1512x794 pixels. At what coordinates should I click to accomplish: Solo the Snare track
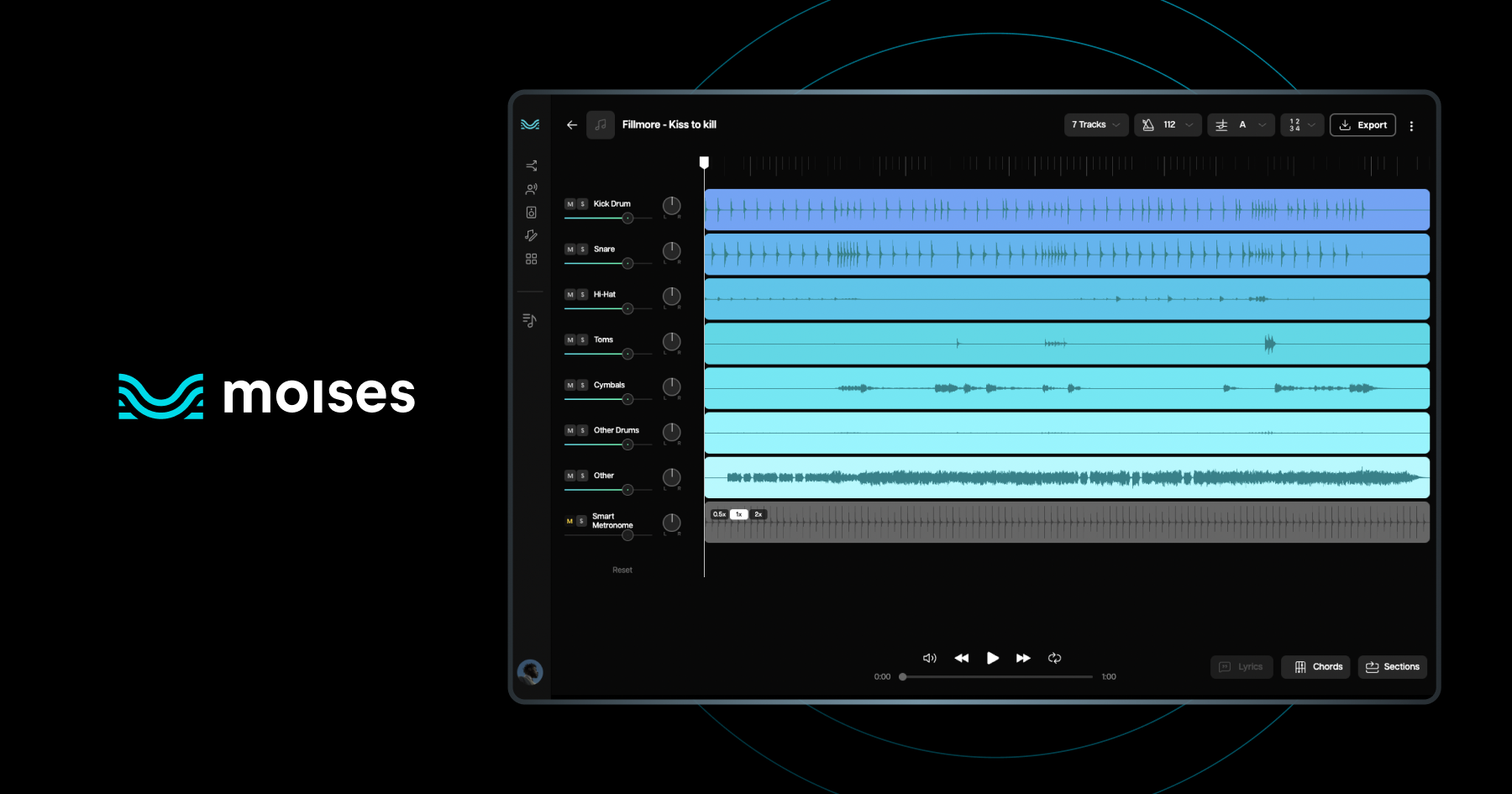[581, 249]
